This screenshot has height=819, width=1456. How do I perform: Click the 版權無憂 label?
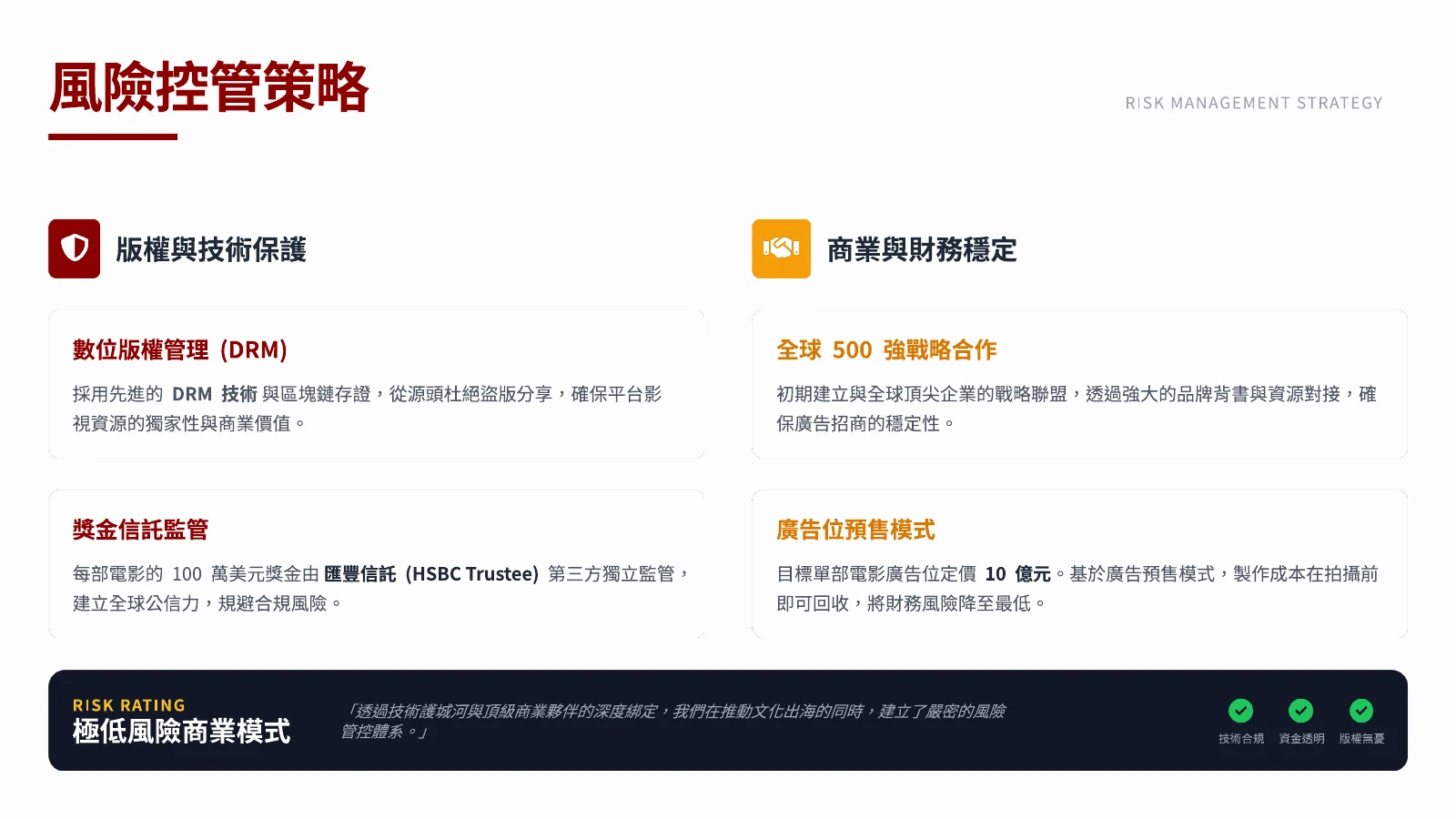[x=1361, y=739]
